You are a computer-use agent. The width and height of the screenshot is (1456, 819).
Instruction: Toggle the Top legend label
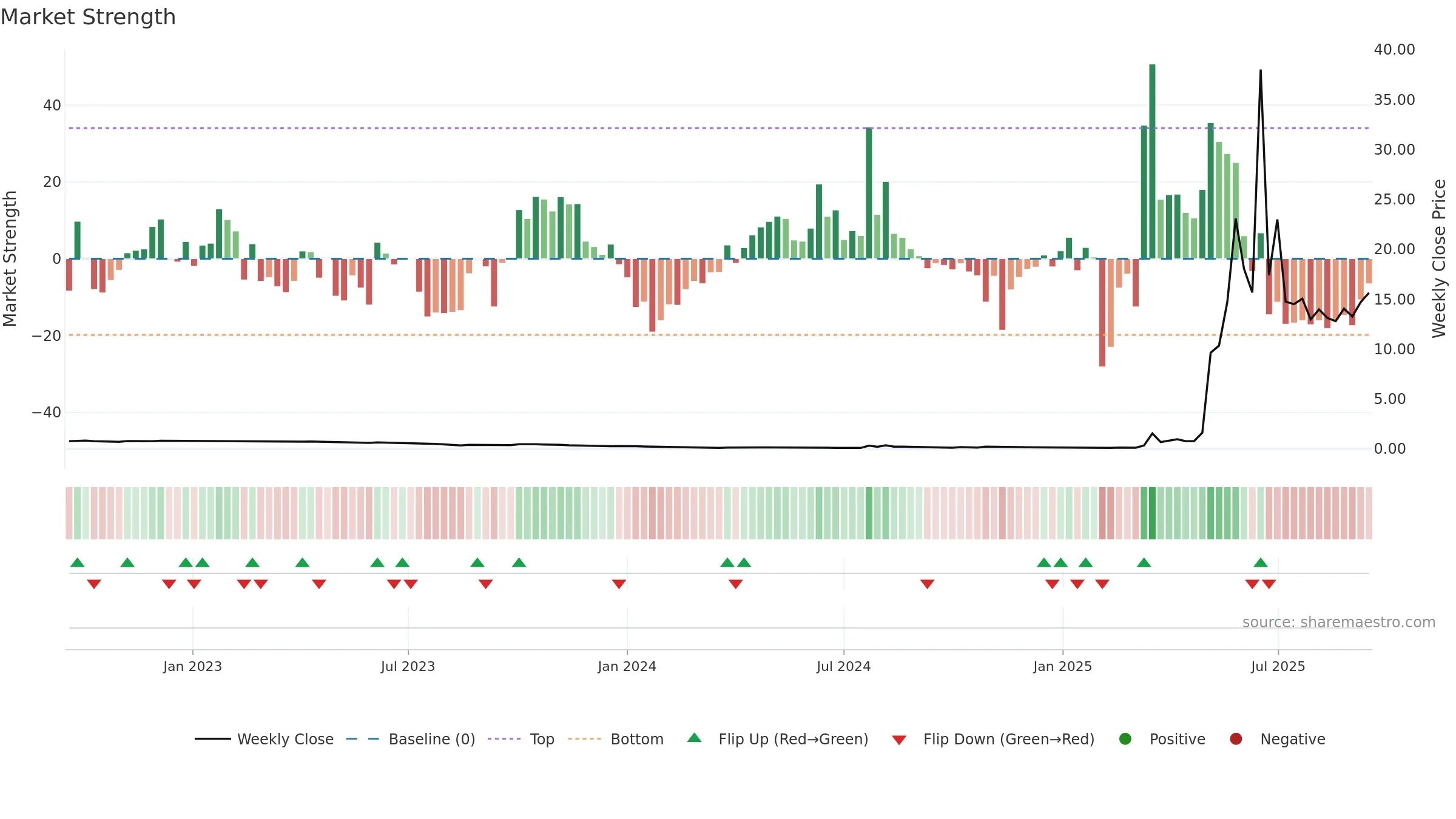point(542,739)
